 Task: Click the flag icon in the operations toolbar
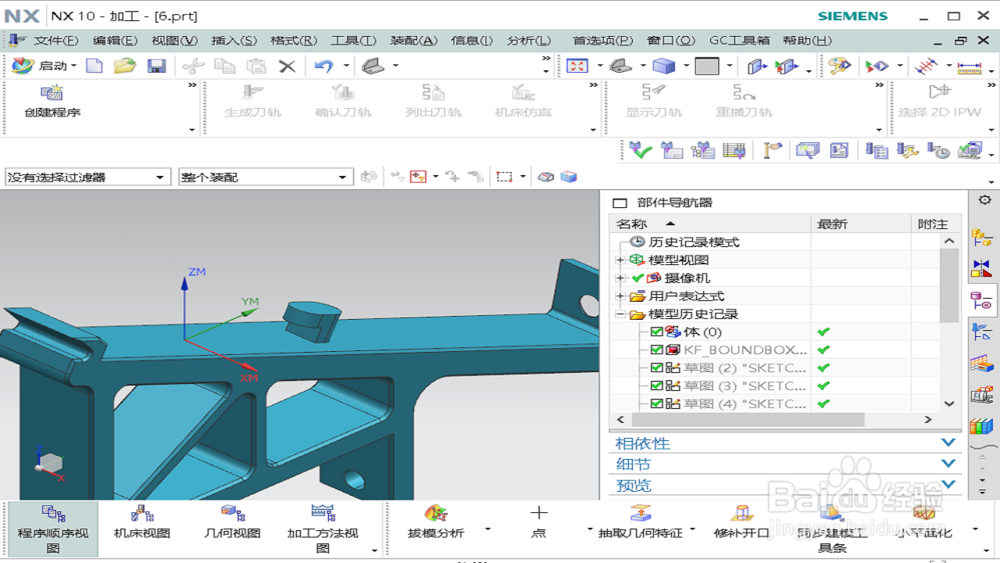click(x=772, y=150)
